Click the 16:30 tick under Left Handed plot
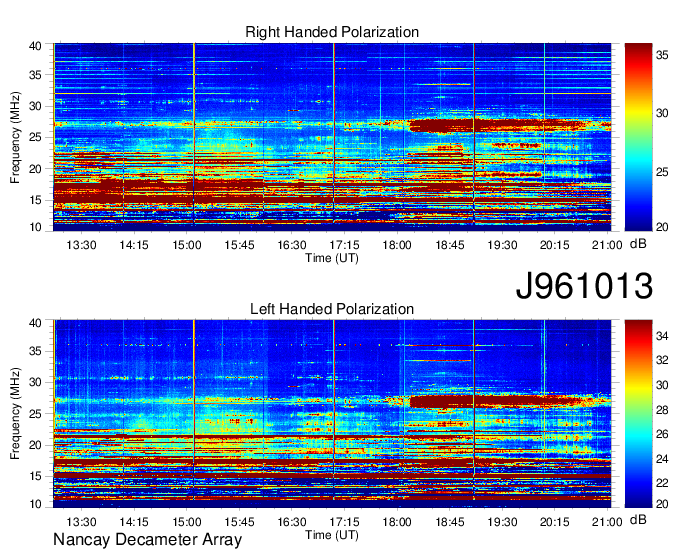Image resolution: width=680 pixels, height=552 pixels. pyautogui.click(x=291, y=522)
